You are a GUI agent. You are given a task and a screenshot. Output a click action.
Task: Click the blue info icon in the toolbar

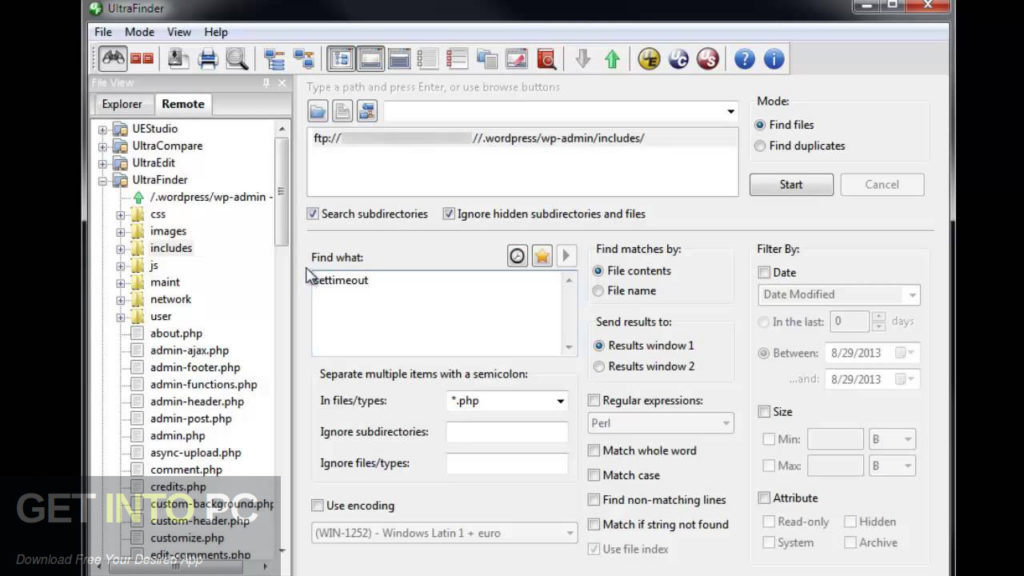click(774, 59)
